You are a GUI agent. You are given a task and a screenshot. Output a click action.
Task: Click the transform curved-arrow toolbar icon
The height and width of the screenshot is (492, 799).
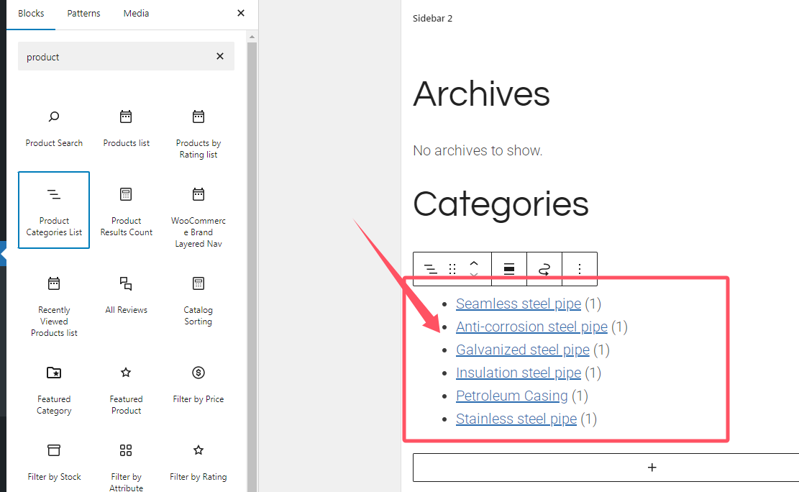point(544,269)
